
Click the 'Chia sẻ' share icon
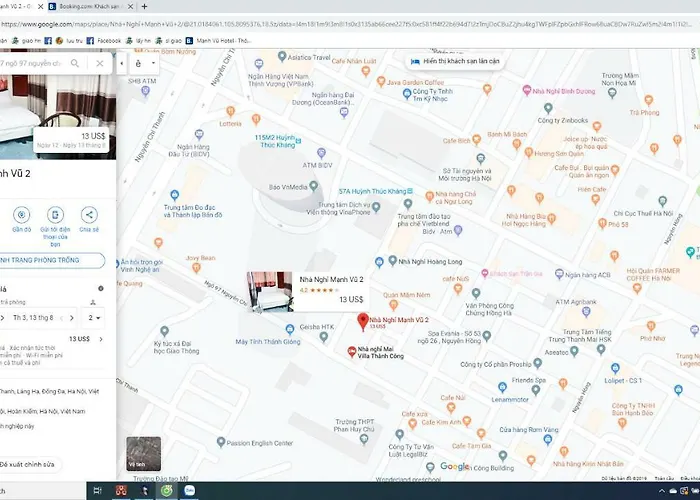(89, 215)
